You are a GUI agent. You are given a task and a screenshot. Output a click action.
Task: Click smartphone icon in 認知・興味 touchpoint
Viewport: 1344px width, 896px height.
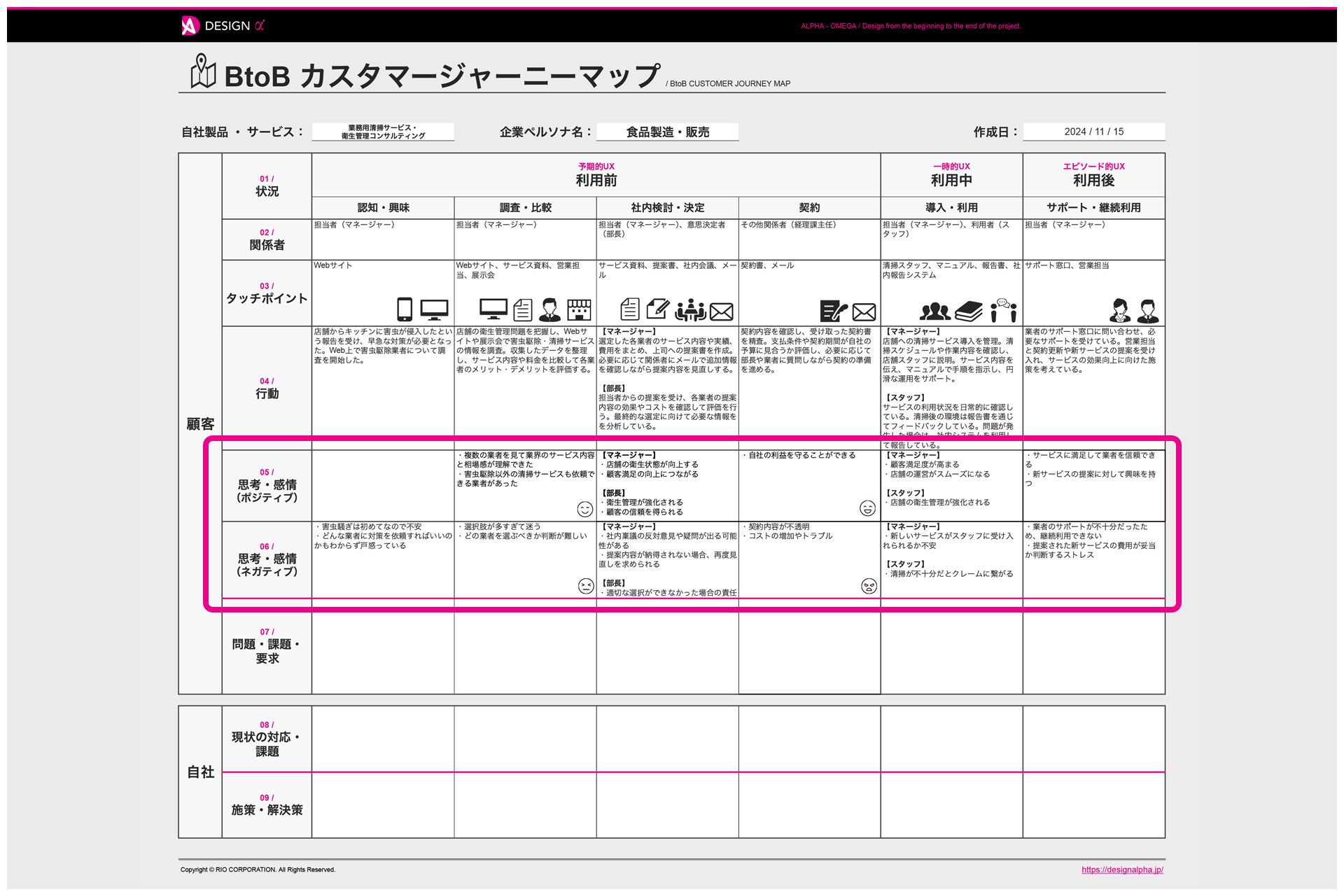(x=405, y=309)
